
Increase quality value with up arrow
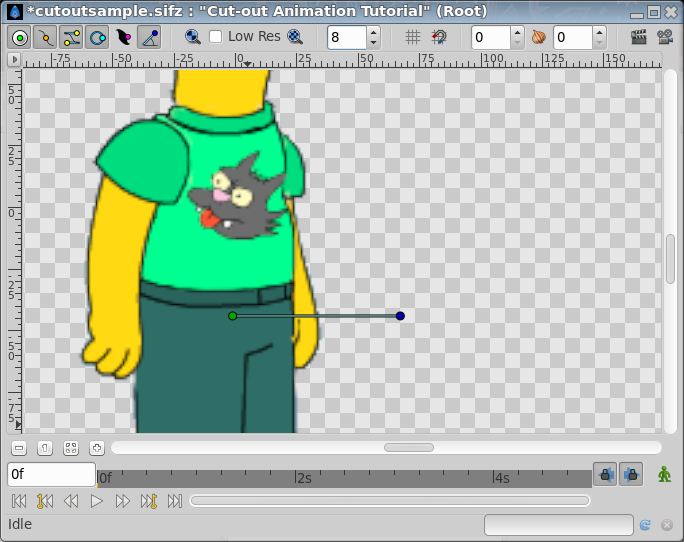pyautogui.click(x=373, y=32)
